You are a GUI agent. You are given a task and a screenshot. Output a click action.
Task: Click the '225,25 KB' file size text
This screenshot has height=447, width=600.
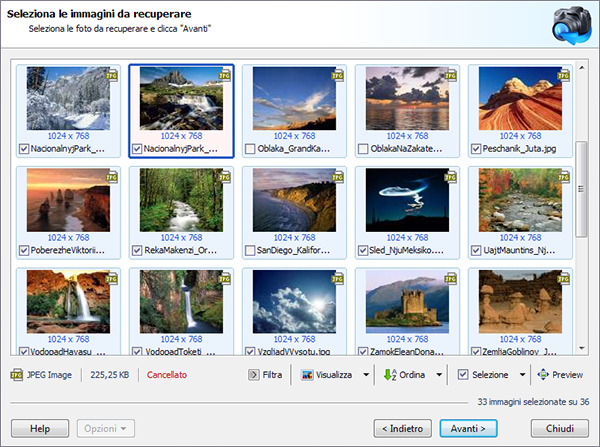pos(109,375)
